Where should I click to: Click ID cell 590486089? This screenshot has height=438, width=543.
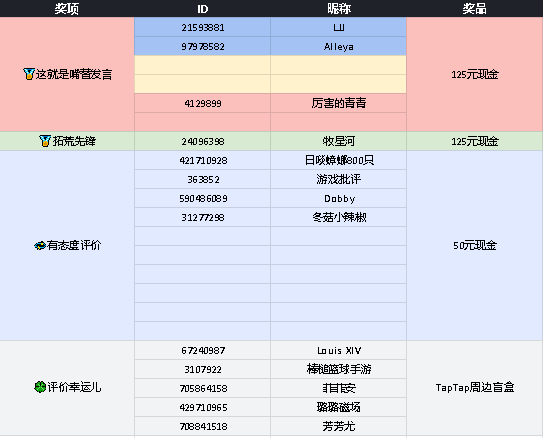tap(202, 198)
